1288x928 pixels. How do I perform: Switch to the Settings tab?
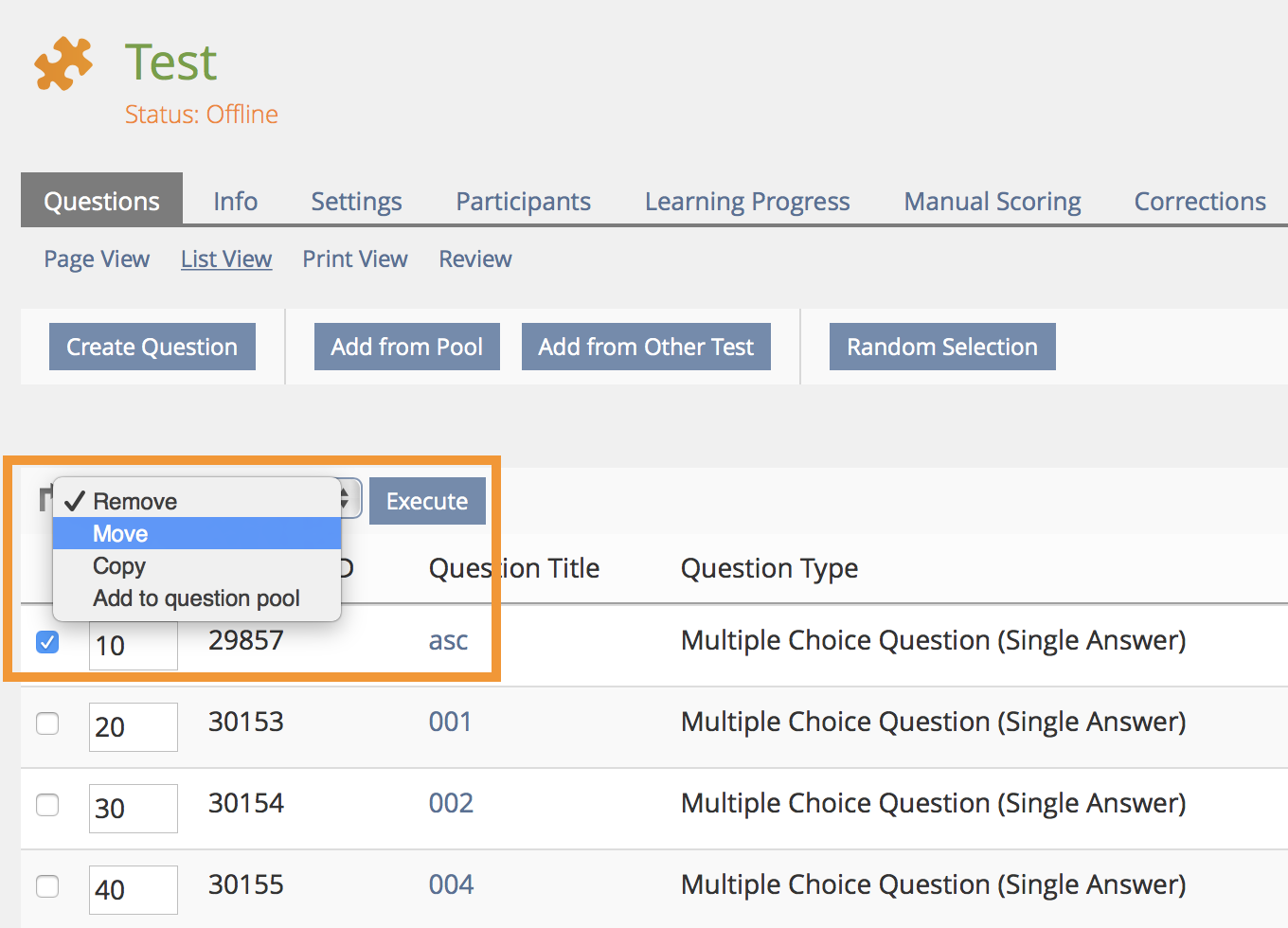point(356,202)
